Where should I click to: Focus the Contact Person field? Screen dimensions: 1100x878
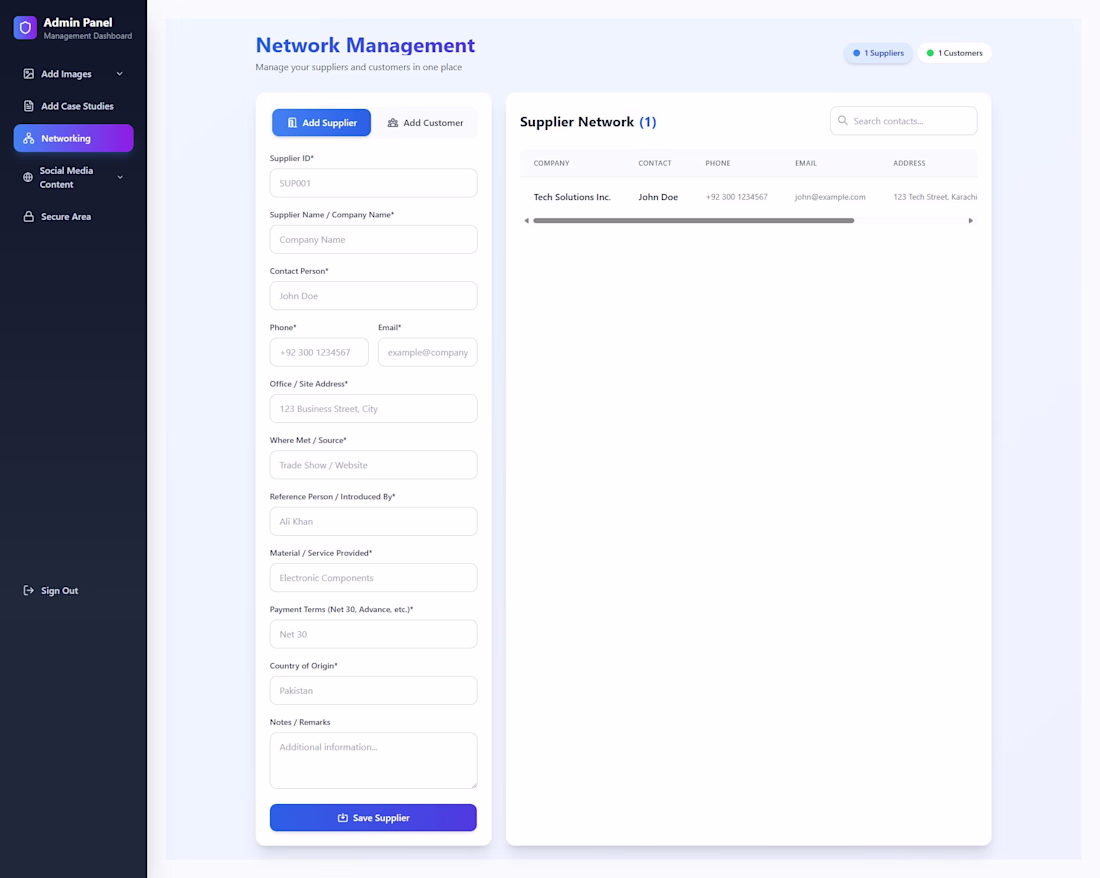373,296
